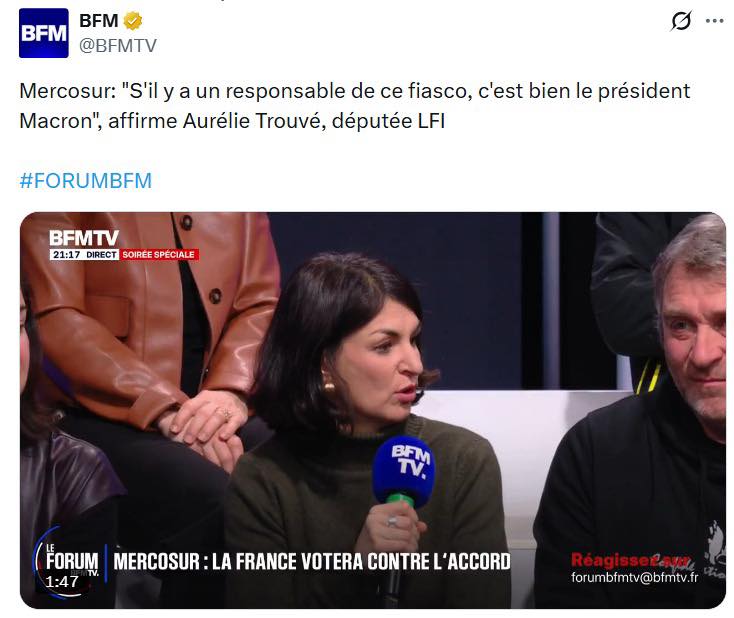Open the three-dot more options menu

click(x=714, y=21)
